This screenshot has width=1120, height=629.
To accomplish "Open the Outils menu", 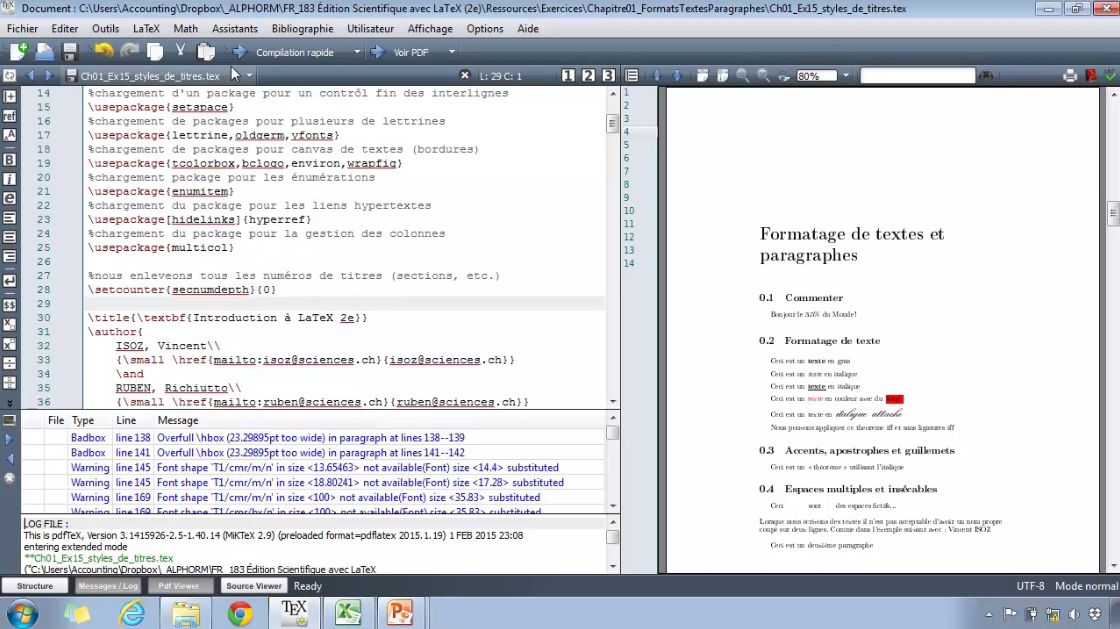I will coord(106,29).
